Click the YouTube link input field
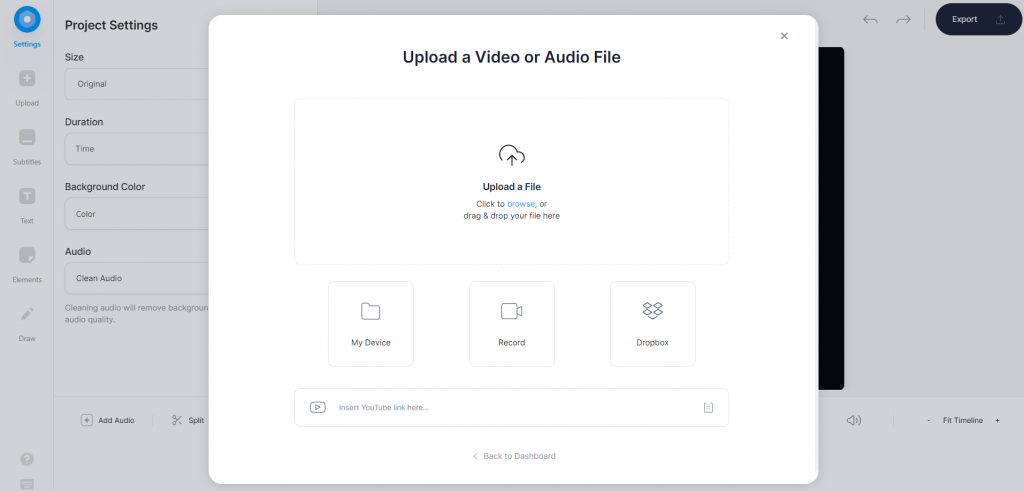Viewport: 1024px width, 491px height. point(511,407)
